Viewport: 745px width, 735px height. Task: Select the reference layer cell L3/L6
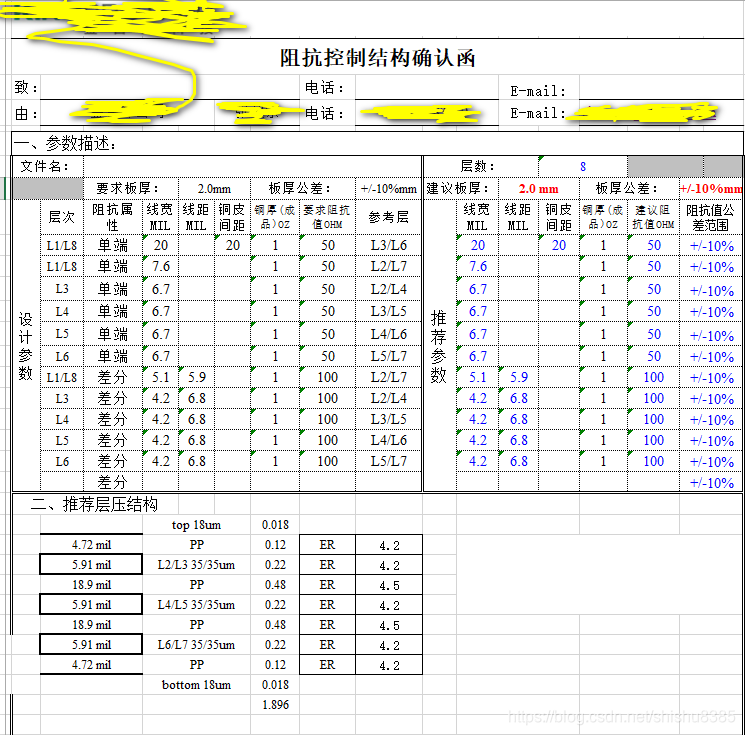389,245
